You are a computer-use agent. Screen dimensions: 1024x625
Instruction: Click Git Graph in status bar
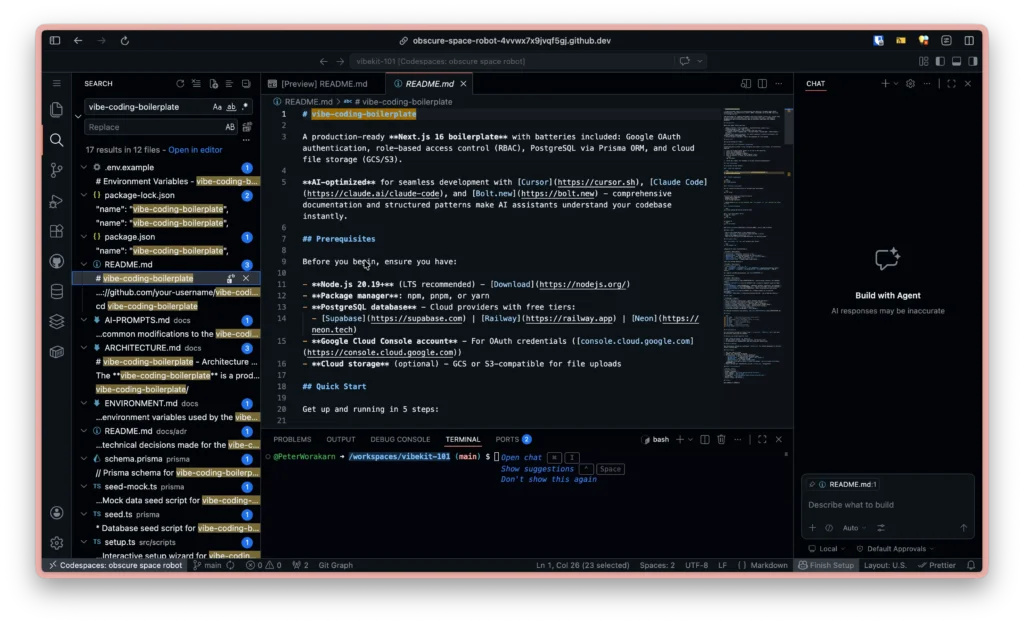pyautogui.click(x=335, y=565)
